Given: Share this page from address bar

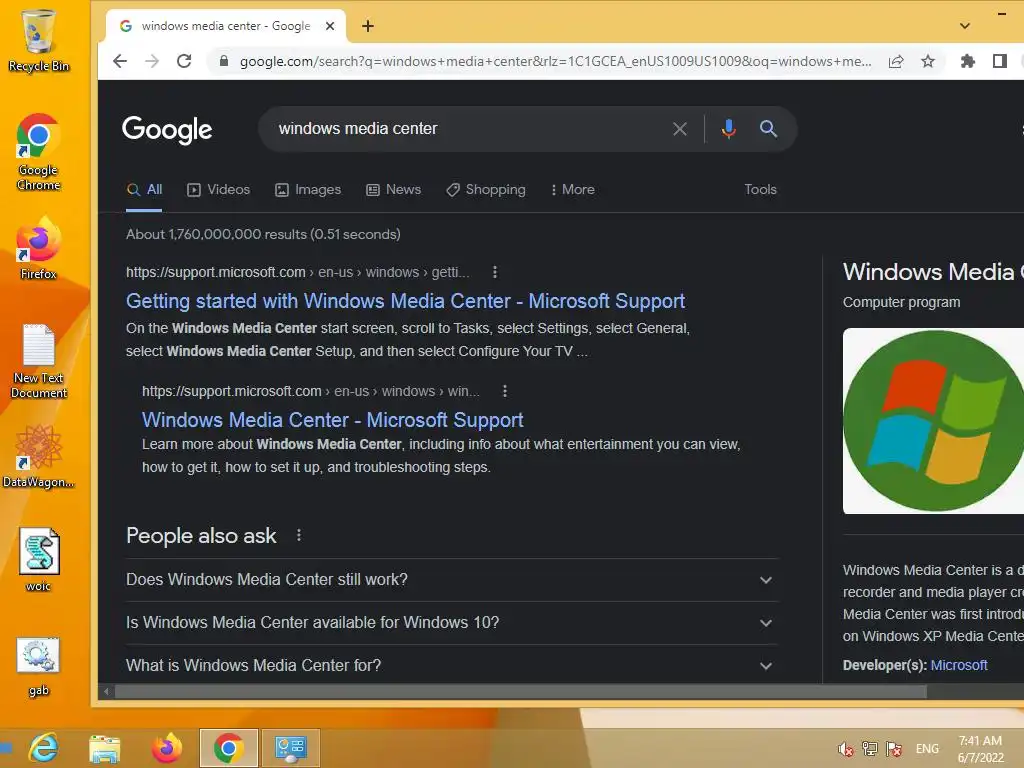Looking at the screenshot, I should [896, 61].
